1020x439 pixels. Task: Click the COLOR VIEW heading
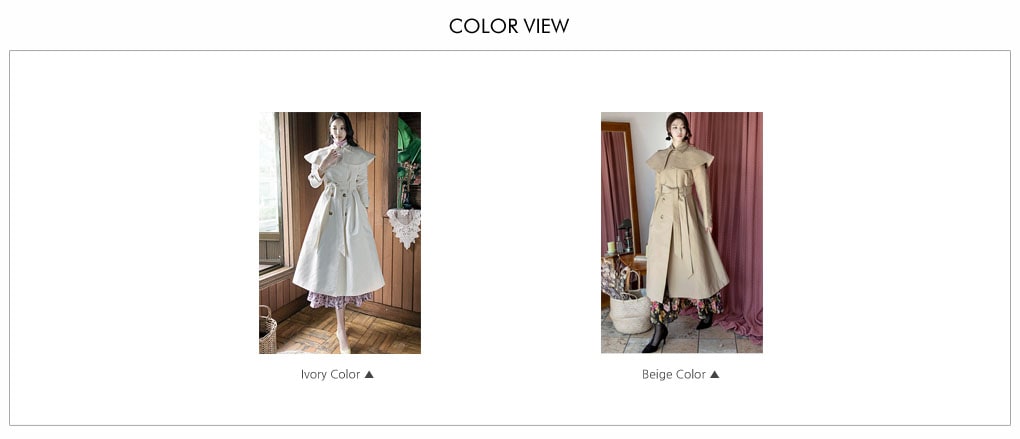[509, 26]
